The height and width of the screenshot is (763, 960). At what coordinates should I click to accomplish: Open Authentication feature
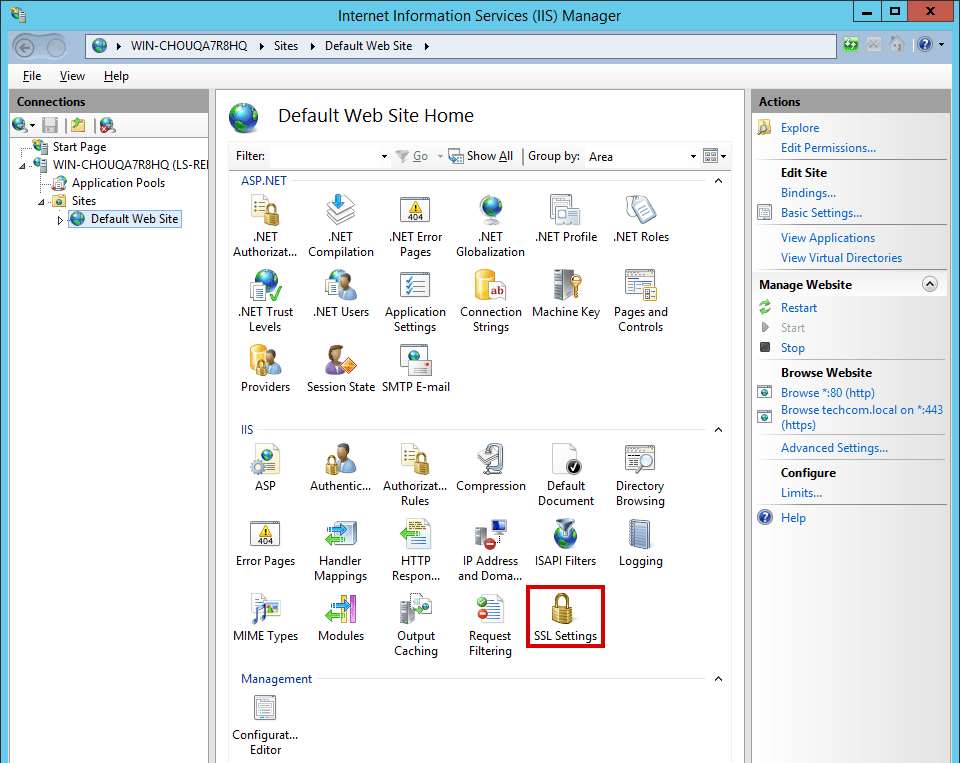(340, 468)
